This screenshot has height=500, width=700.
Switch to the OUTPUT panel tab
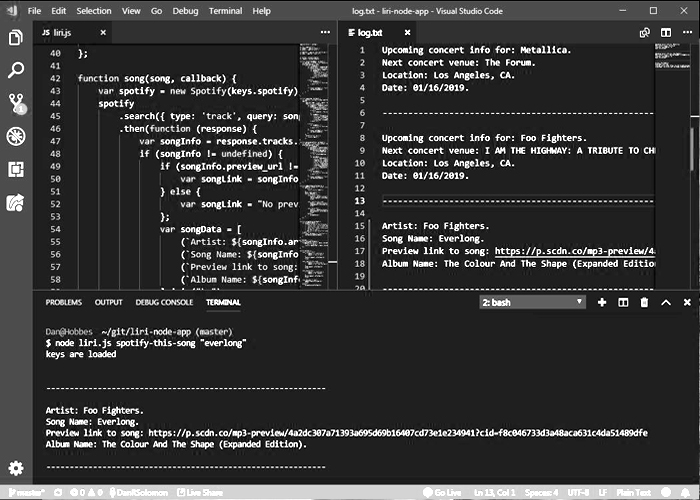point(108,302)
